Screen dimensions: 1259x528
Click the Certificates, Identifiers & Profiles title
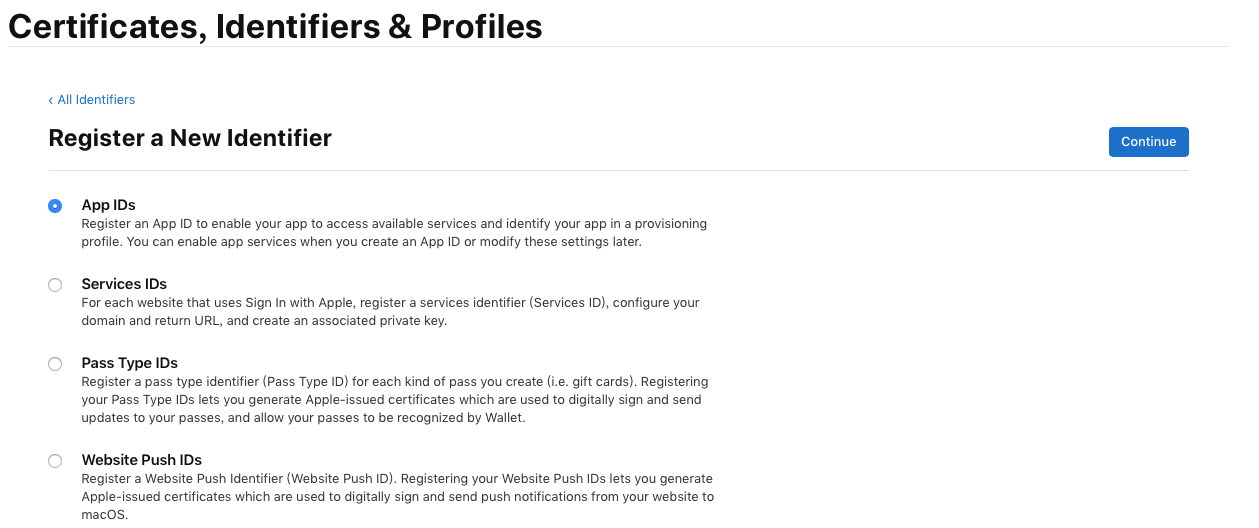coord(275,25)
